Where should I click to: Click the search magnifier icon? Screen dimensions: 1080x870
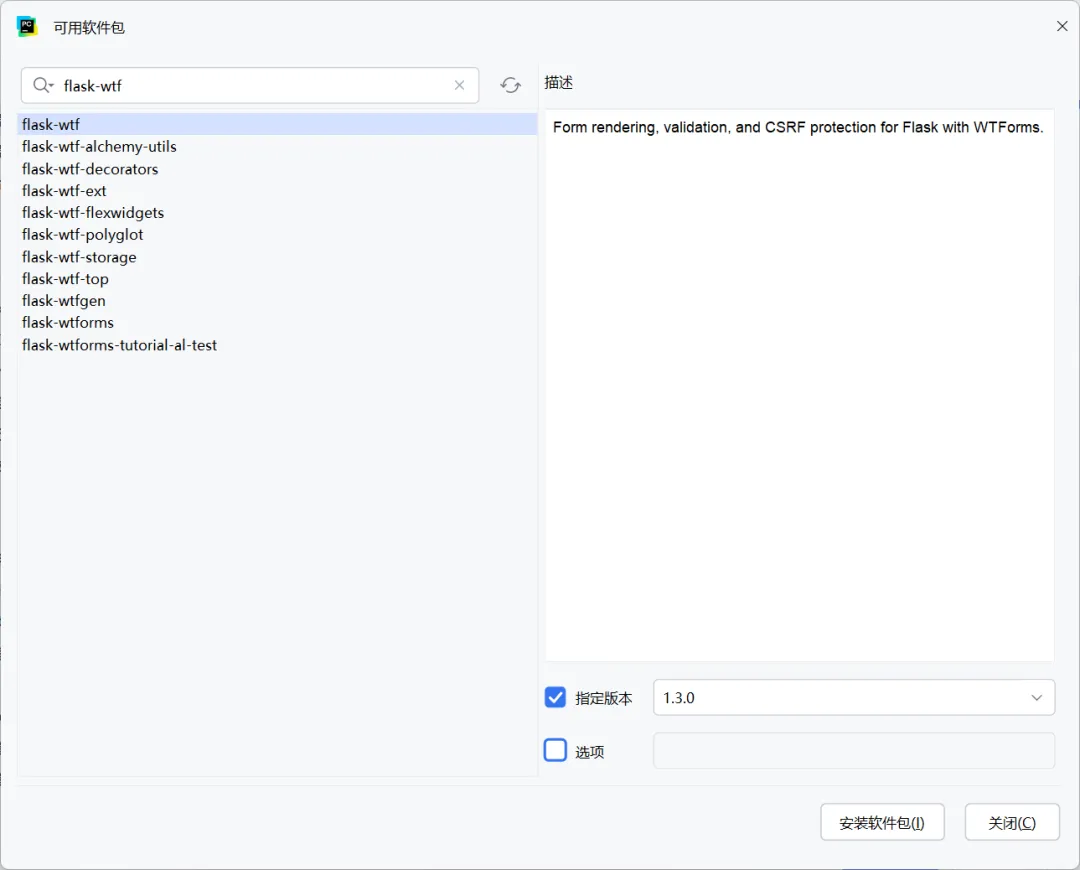point(43,85)
